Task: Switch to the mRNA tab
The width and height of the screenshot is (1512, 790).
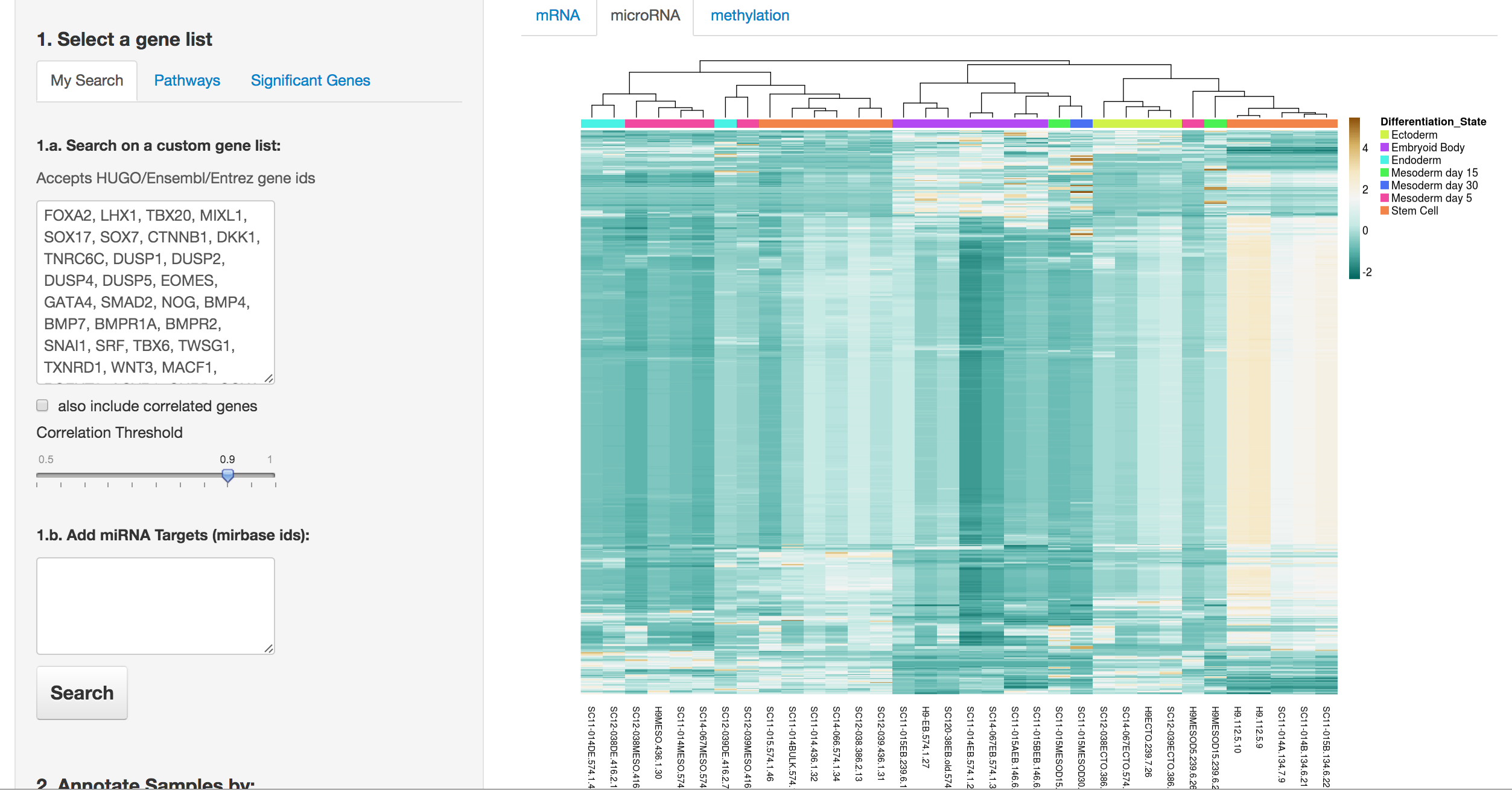Action: (557, 16)
